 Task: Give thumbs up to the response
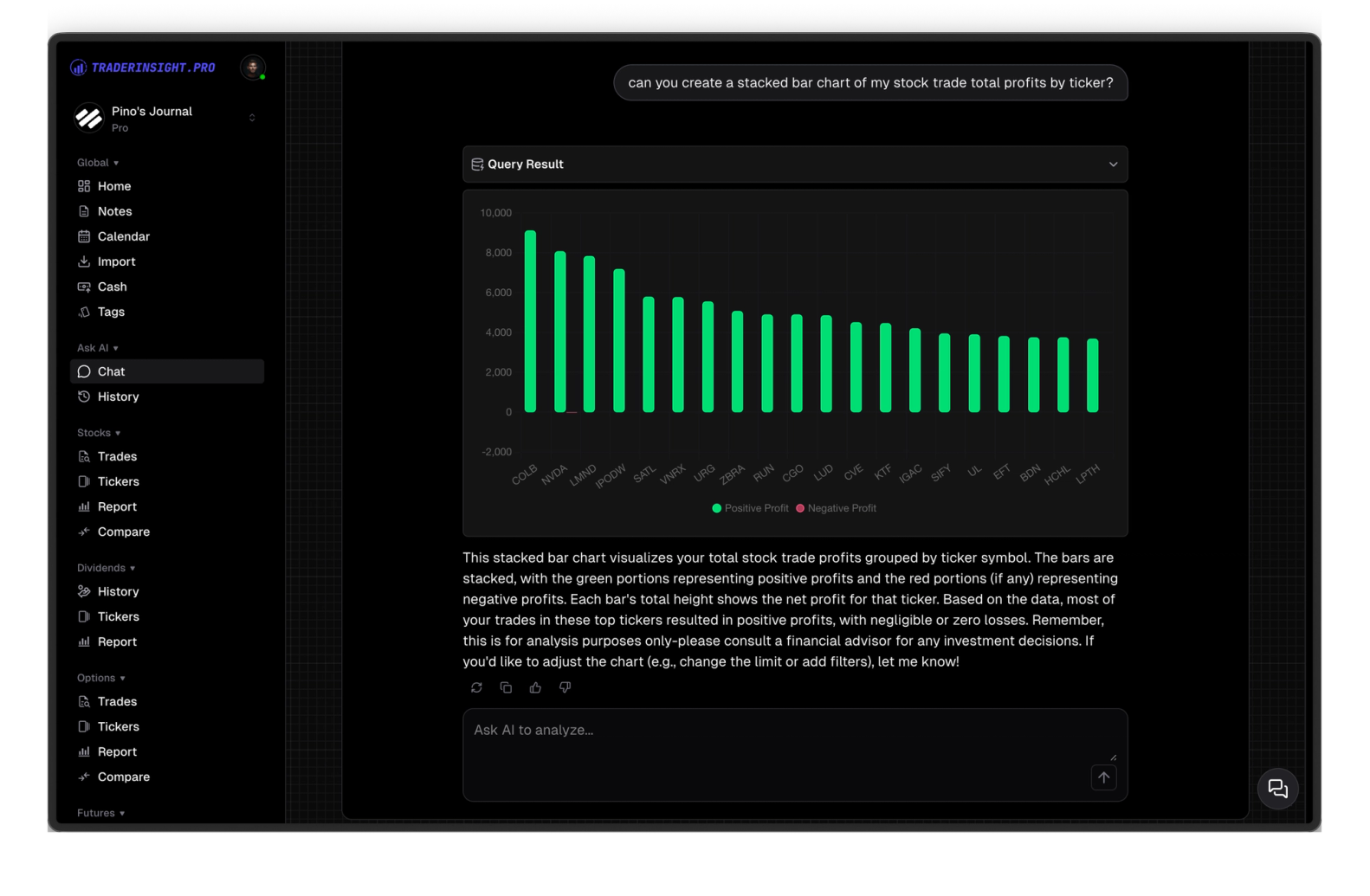[535, 687]
